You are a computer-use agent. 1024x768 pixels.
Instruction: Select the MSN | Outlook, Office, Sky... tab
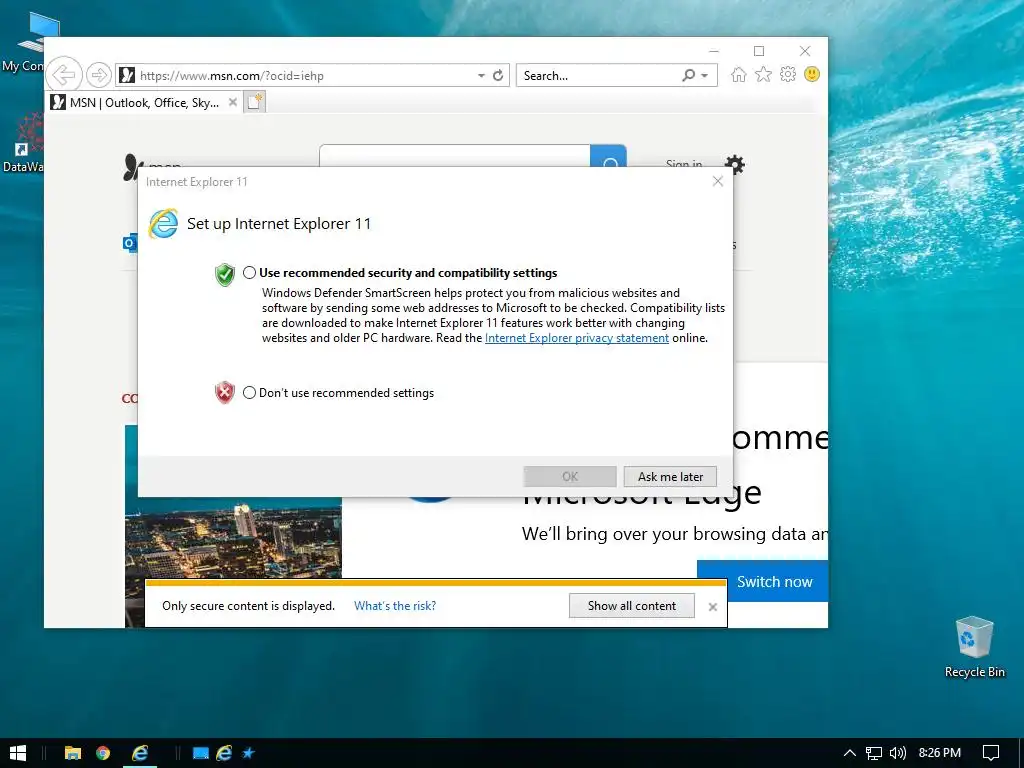click(144, 102)
